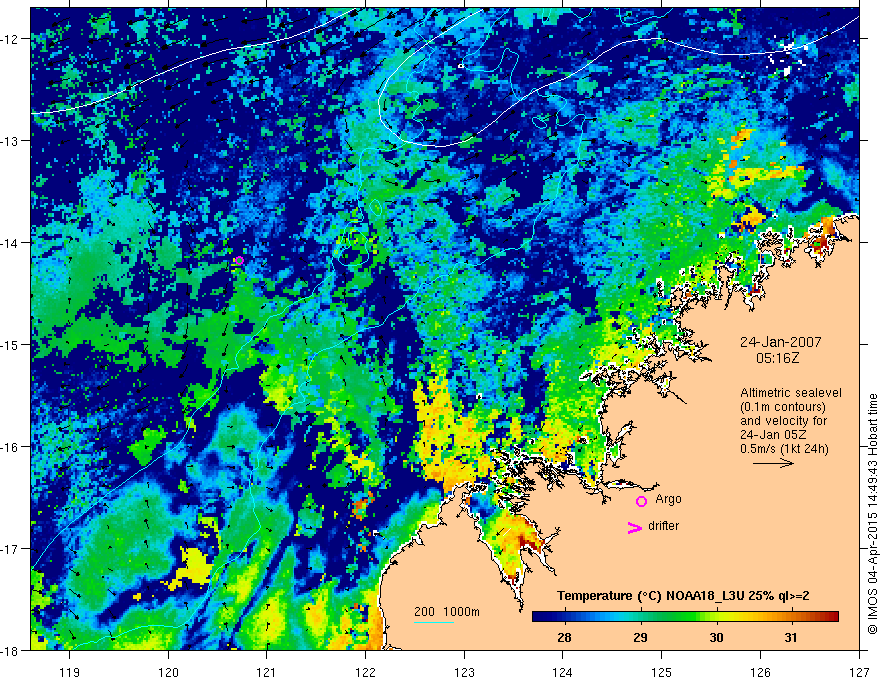The image size is (880, 680).
Task: Click the 'Argo' legend label
Action: (668, 499)
